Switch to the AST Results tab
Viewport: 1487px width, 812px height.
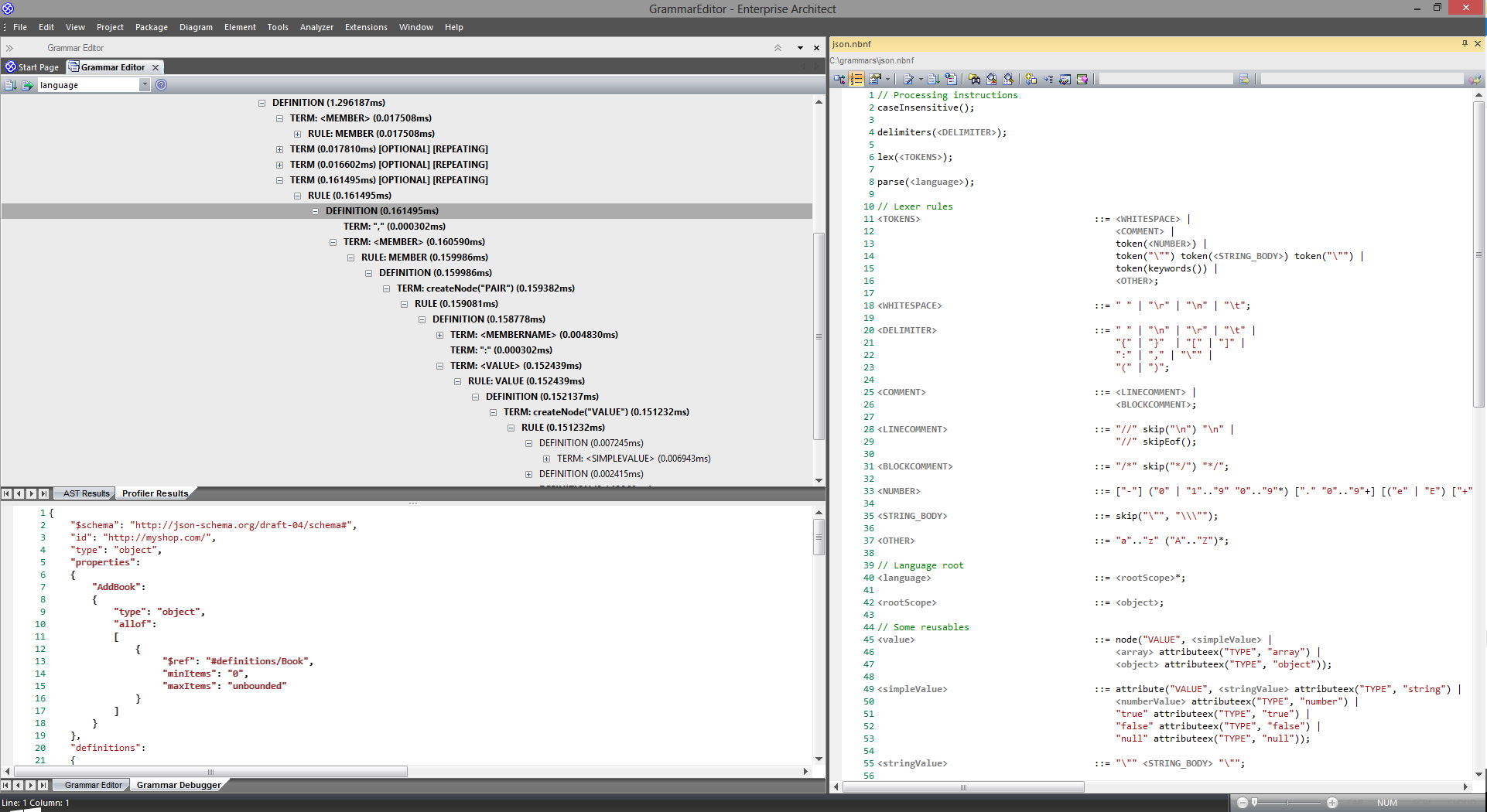click(86, 493)
